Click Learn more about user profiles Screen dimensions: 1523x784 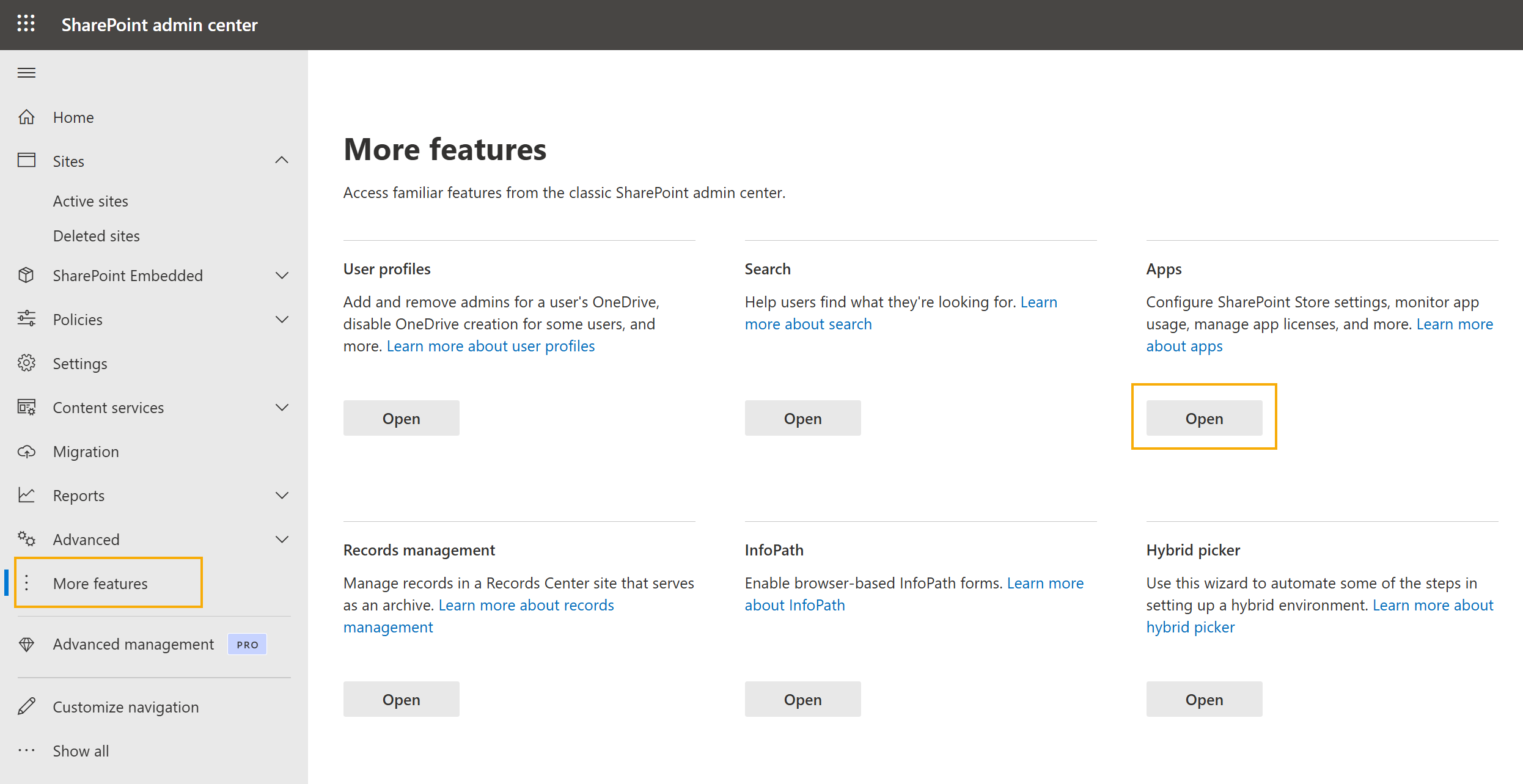click(490, 345)
